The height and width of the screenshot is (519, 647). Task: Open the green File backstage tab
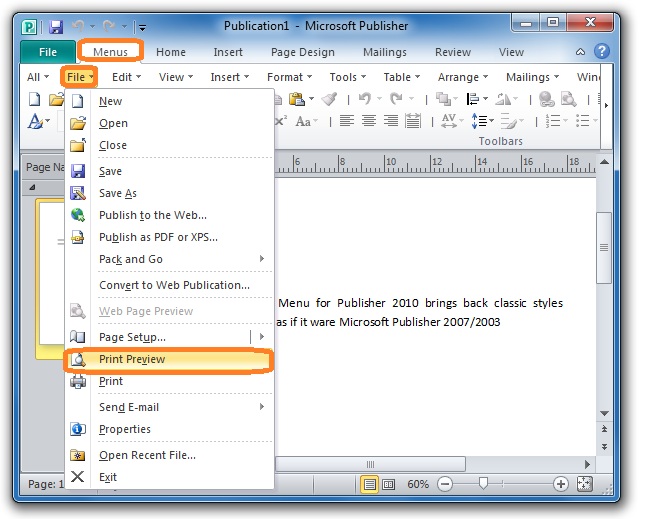pos(48,52)
